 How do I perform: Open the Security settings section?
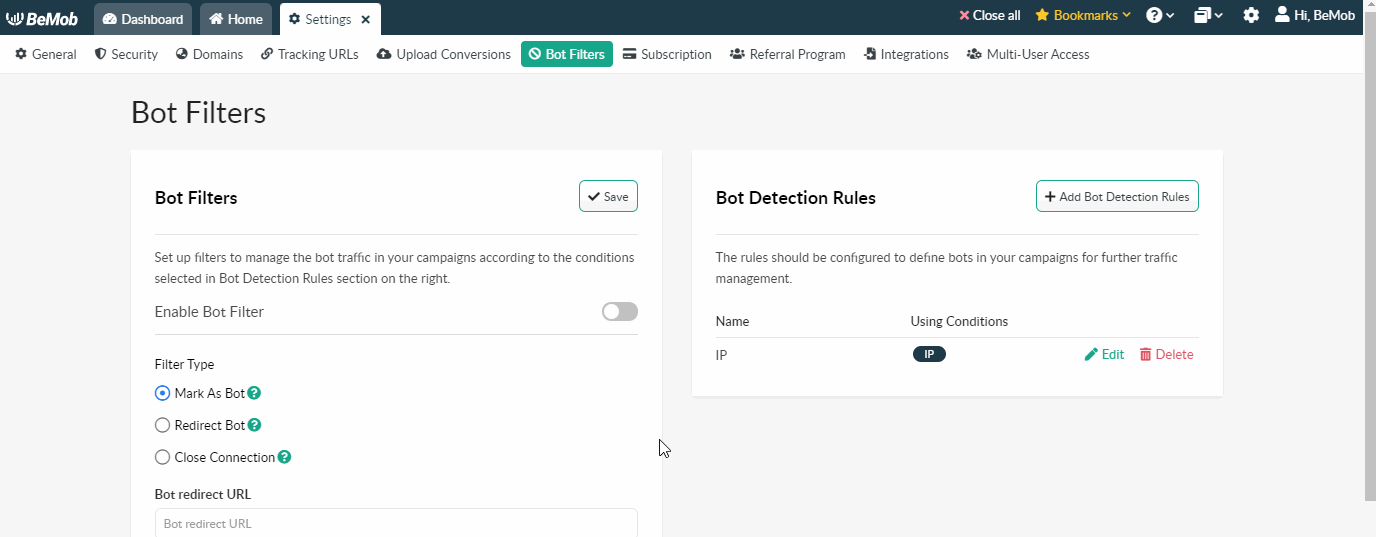pos(126,54)
